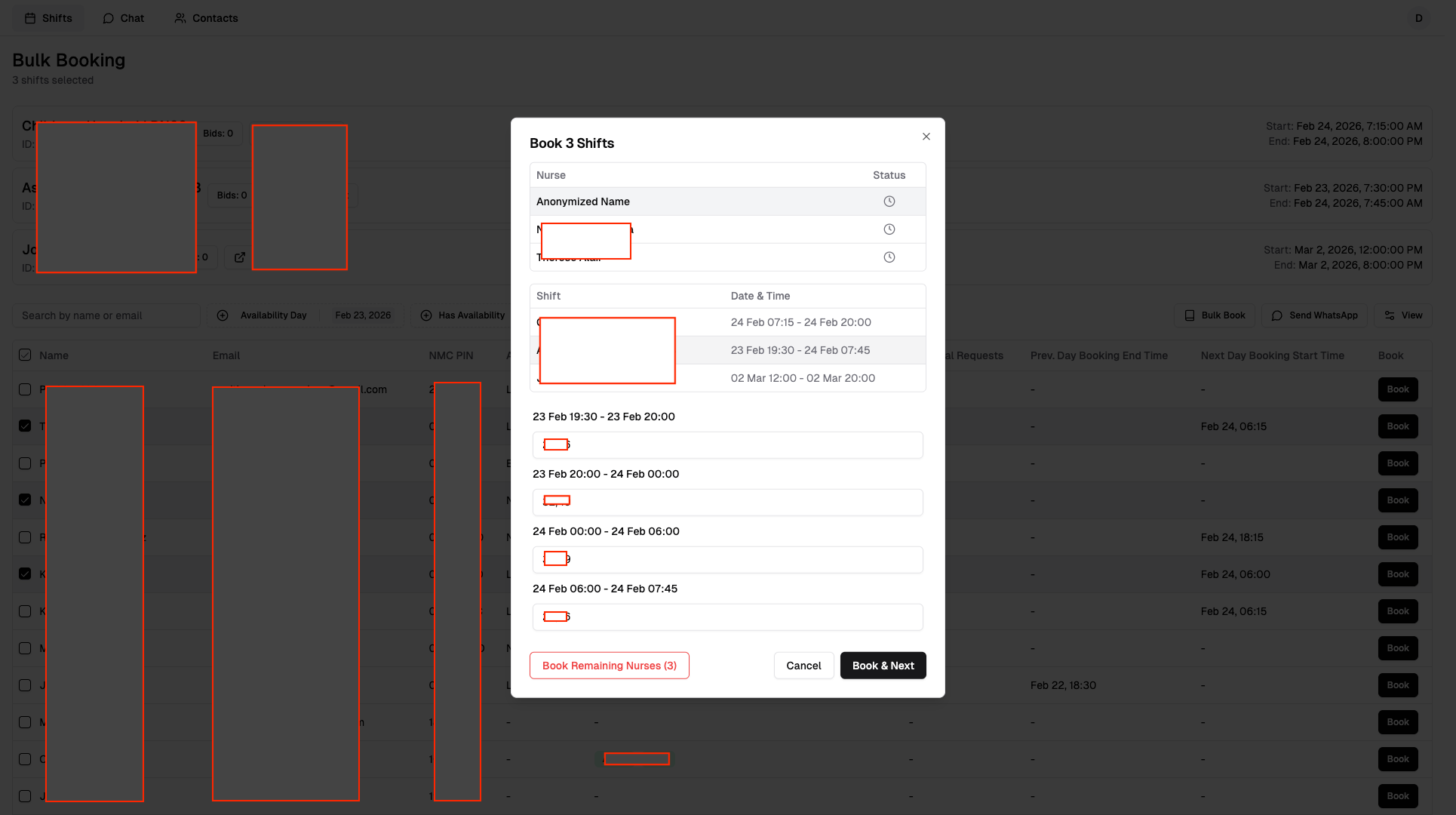Open external link icon on third shift card

[240, 257]
